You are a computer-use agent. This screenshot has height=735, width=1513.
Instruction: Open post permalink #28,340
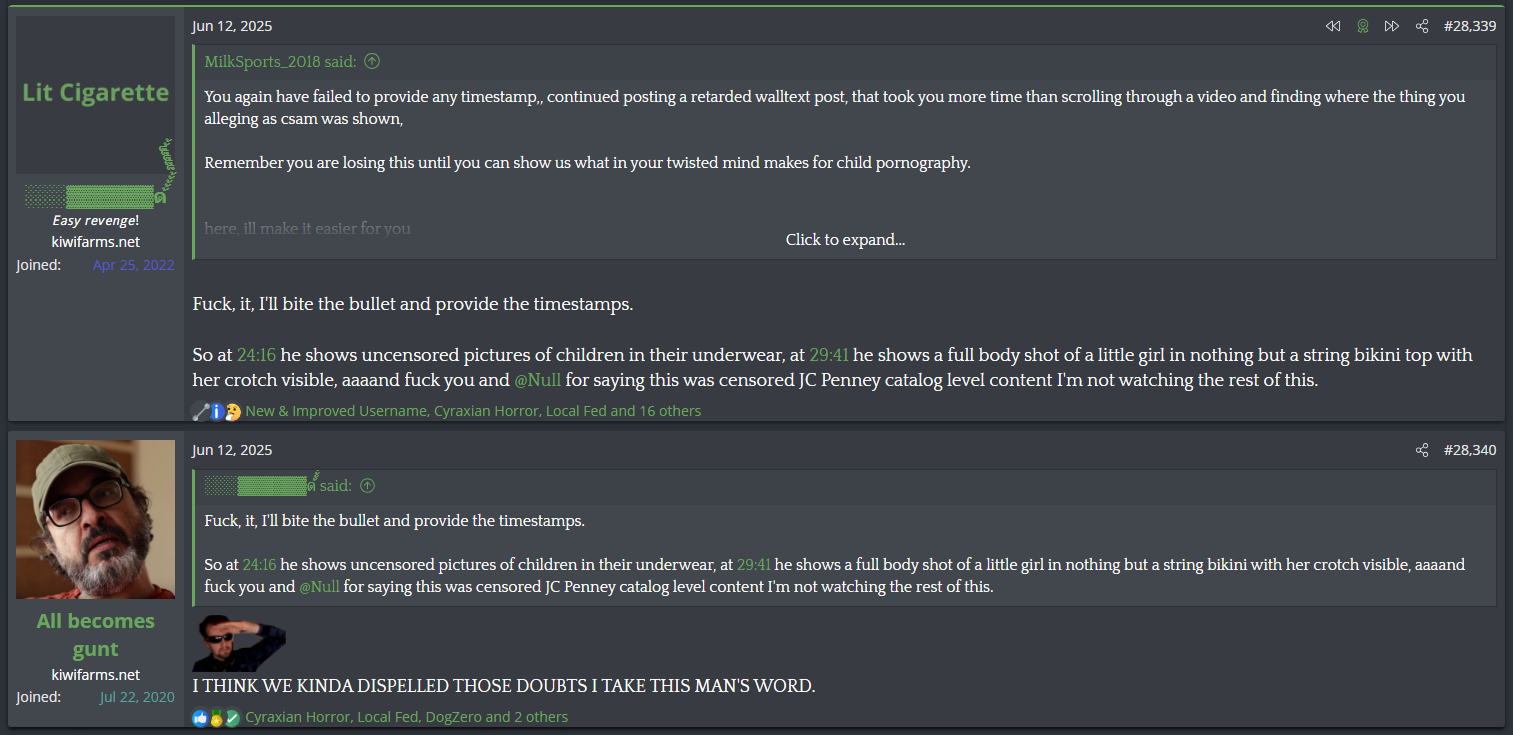click(x=1469, y=450)
